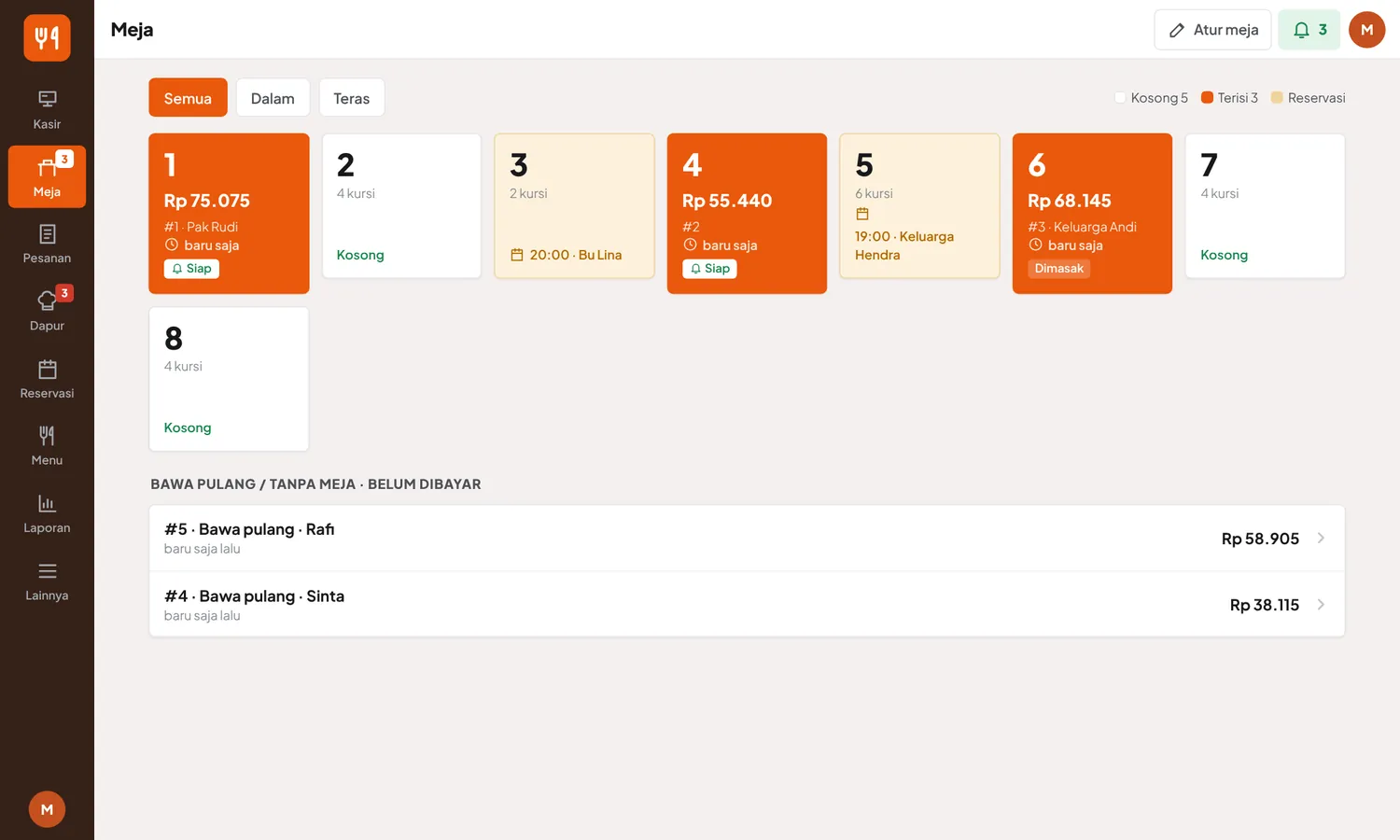This screenshot has height=840, width=1400.
Task: Click calendar icon on table 5 card
Action: coord(862,214)
